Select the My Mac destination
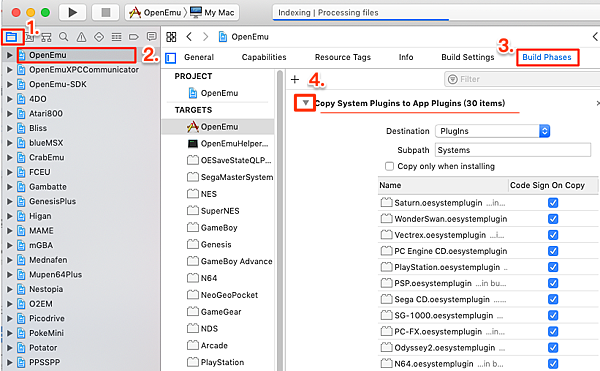Screen dimensions: 600x371 tap(212, 13)
